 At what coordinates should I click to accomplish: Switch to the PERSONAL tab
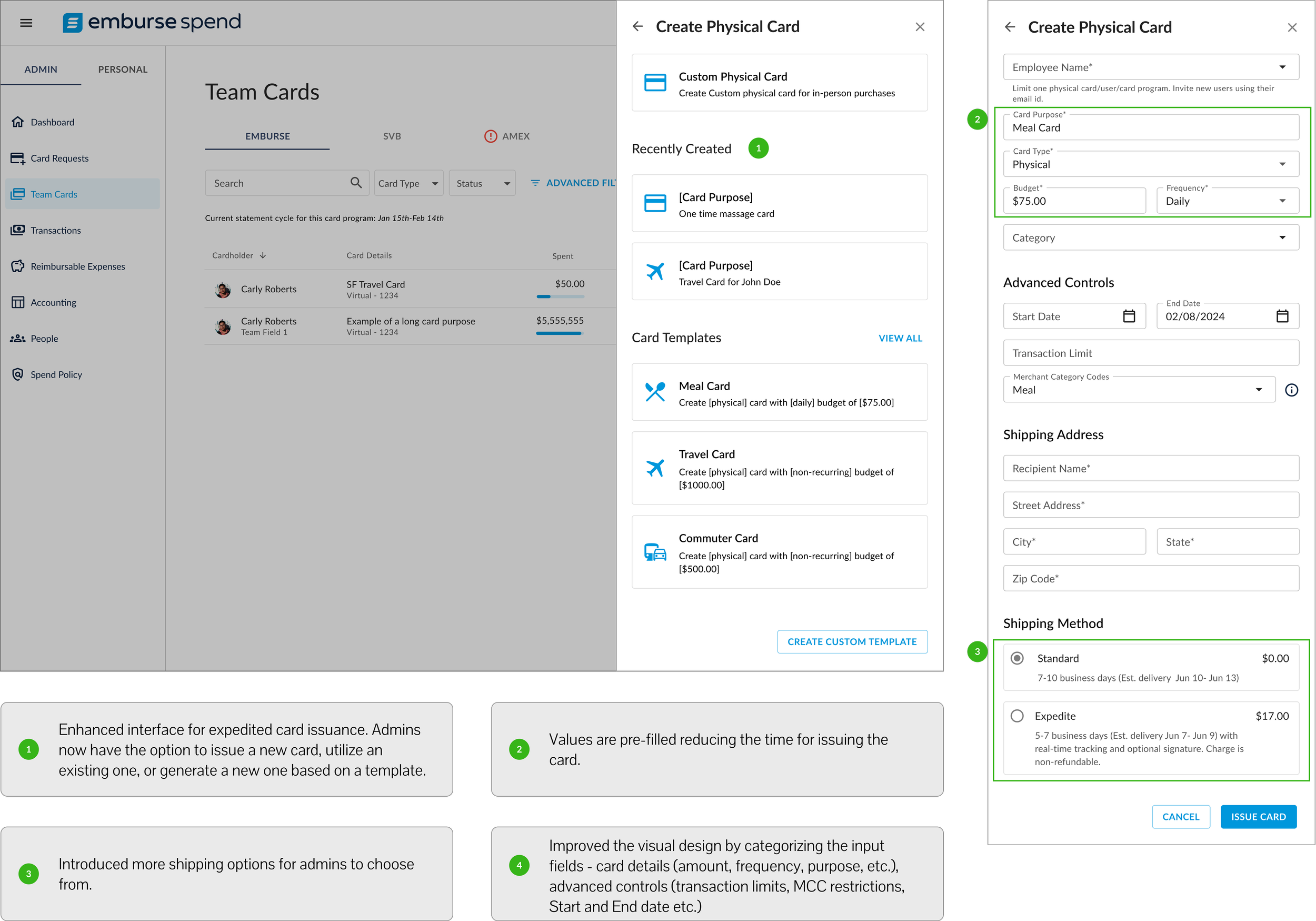[x=123, y=70]
